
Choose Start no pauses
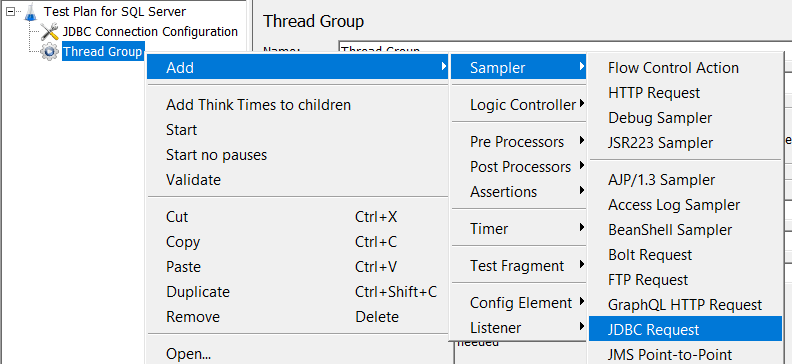298,155
